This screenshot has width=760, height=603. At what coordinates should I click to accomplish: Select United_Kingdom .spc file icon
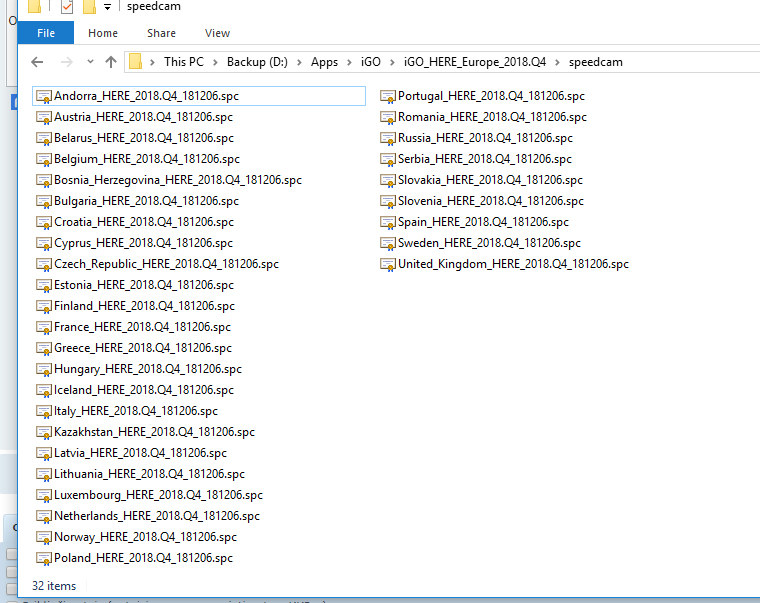coord(388,265)
